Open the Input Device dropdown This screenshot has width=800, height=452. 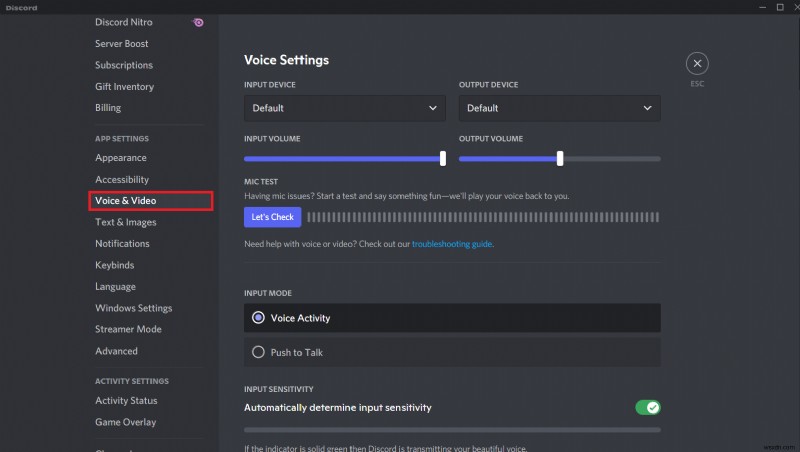pyautogui.click(x=345, y=108)
